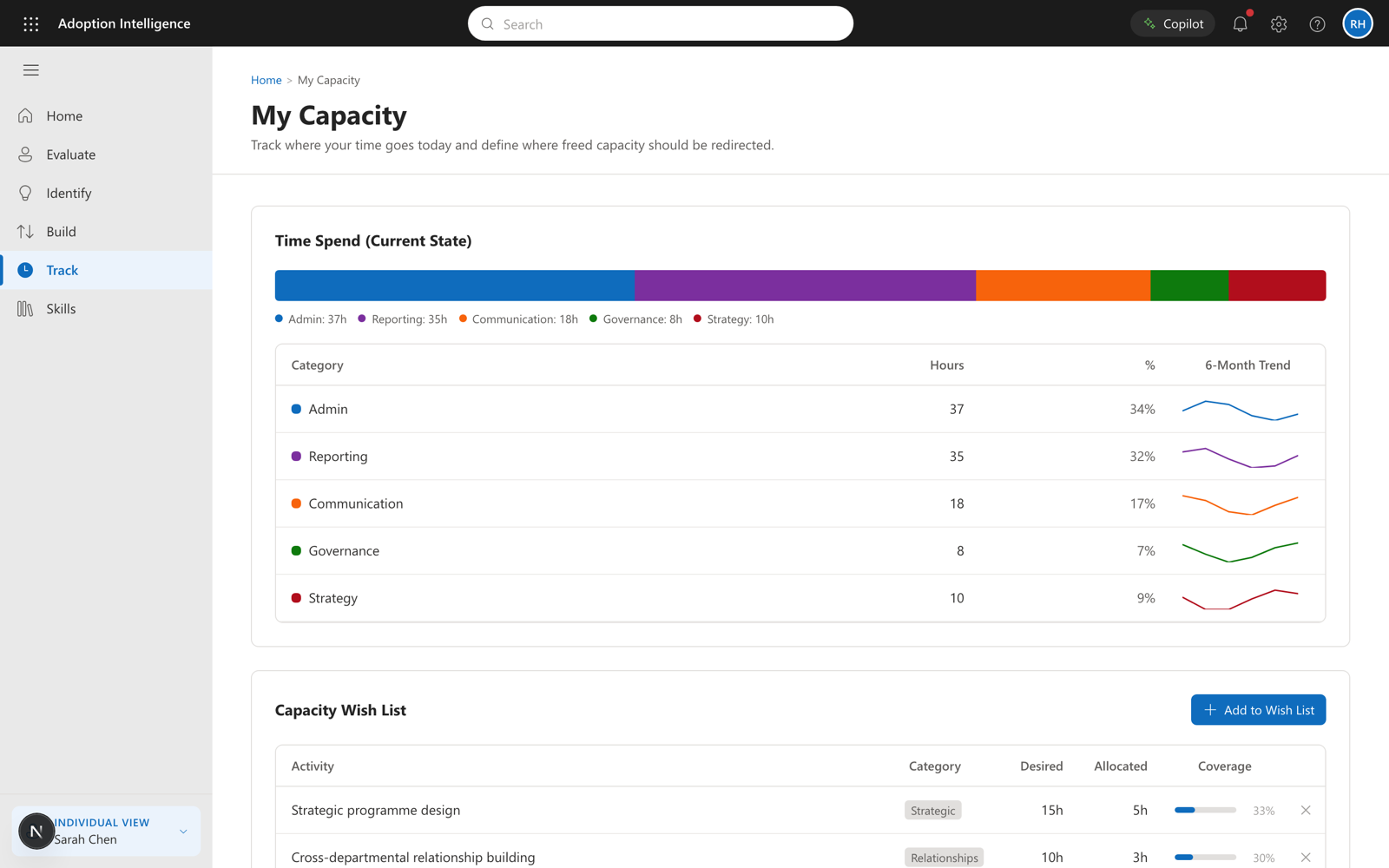
Task: Click the Home house icon in sidebar
Action: [x=25, y=115]
